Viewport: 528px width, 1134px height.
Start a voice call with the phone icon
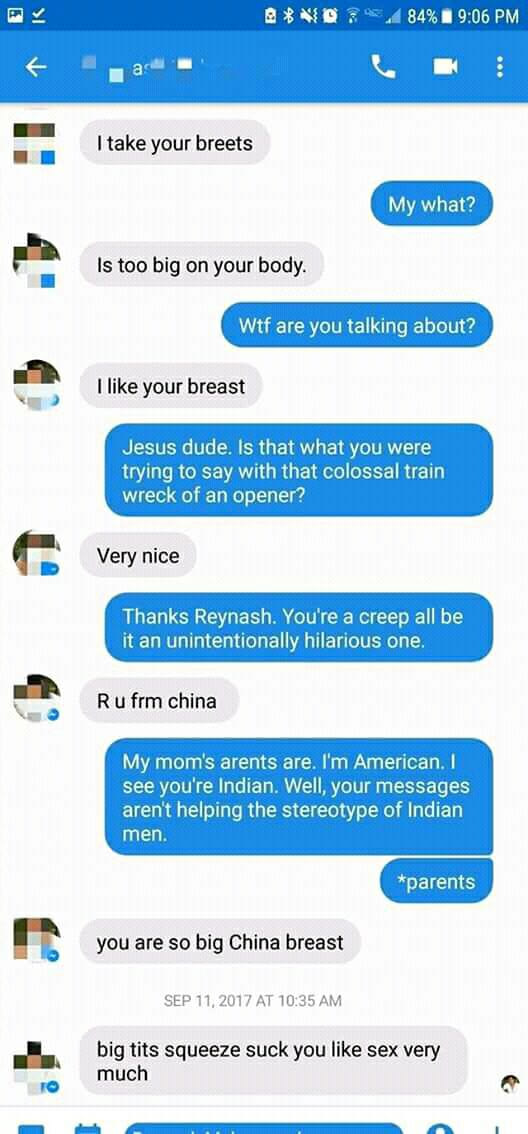pyautogui.click(x=383, y=67)
